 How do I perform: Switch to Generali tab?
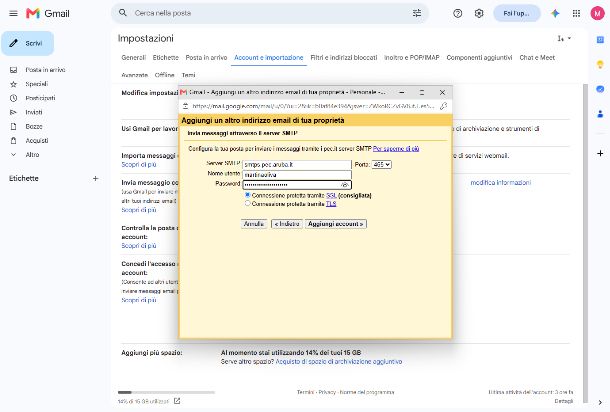133,58
